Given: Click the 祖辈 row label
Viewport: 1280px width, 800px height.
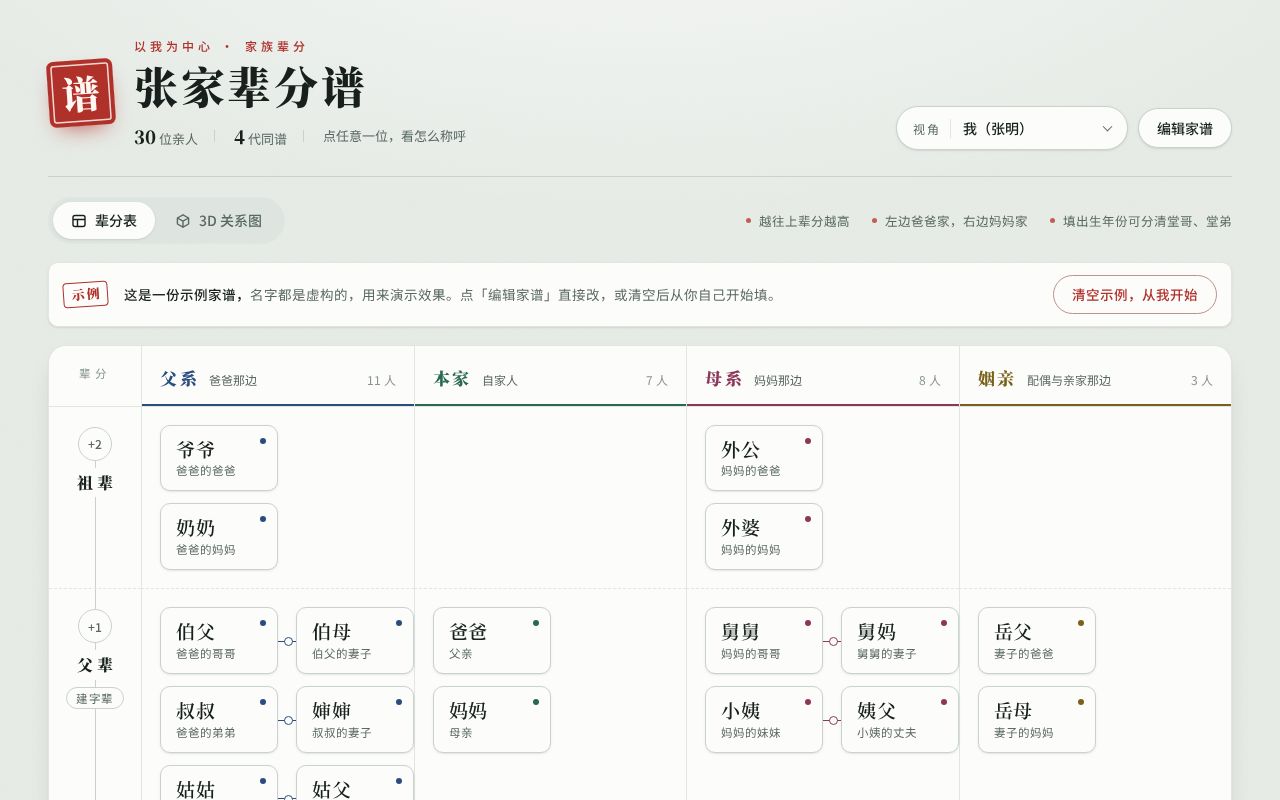Looking at the screenshot, I should 95,483.
